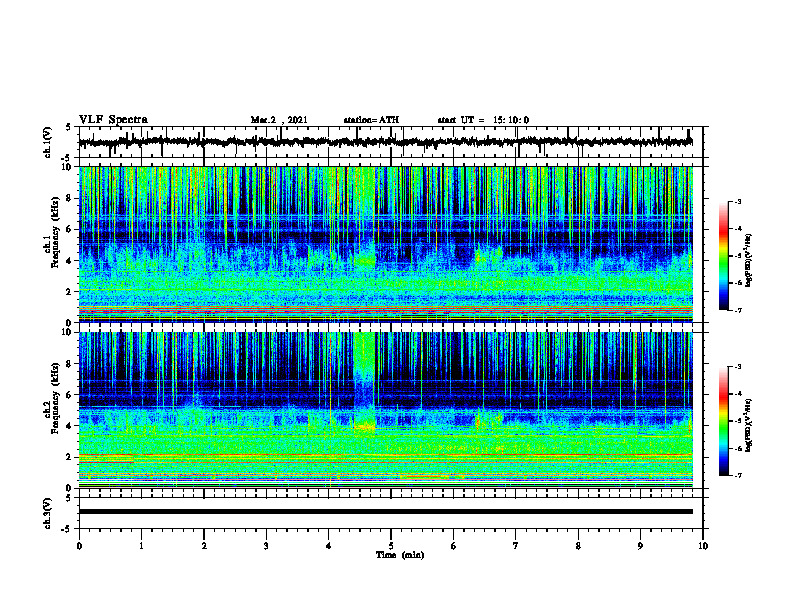Click time axis tick label "4"
Viewport: 792px width, 612px height.
pos(329,546)
